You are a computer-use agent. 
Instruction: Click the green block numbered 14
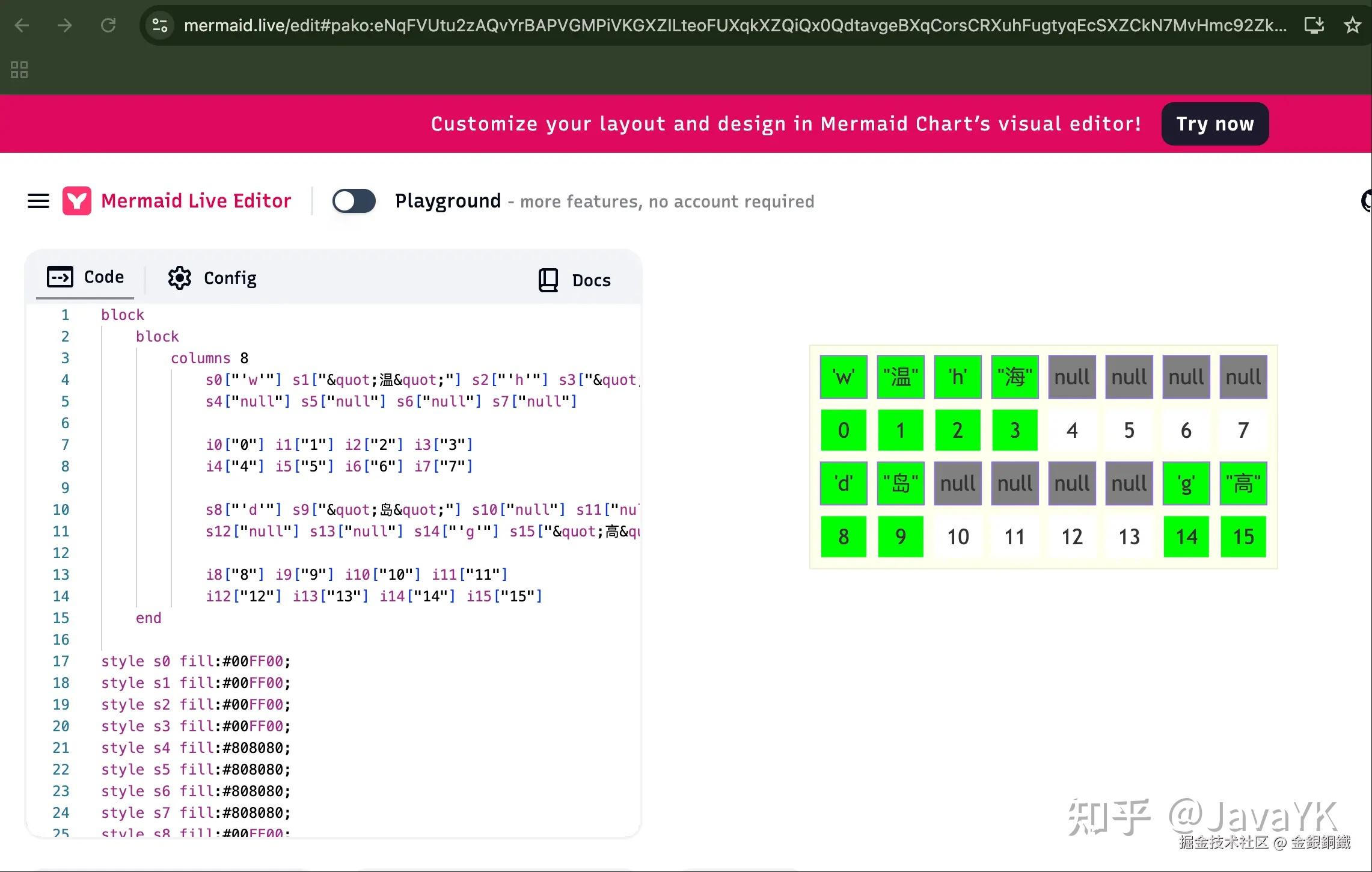[x=1186, y=536]
